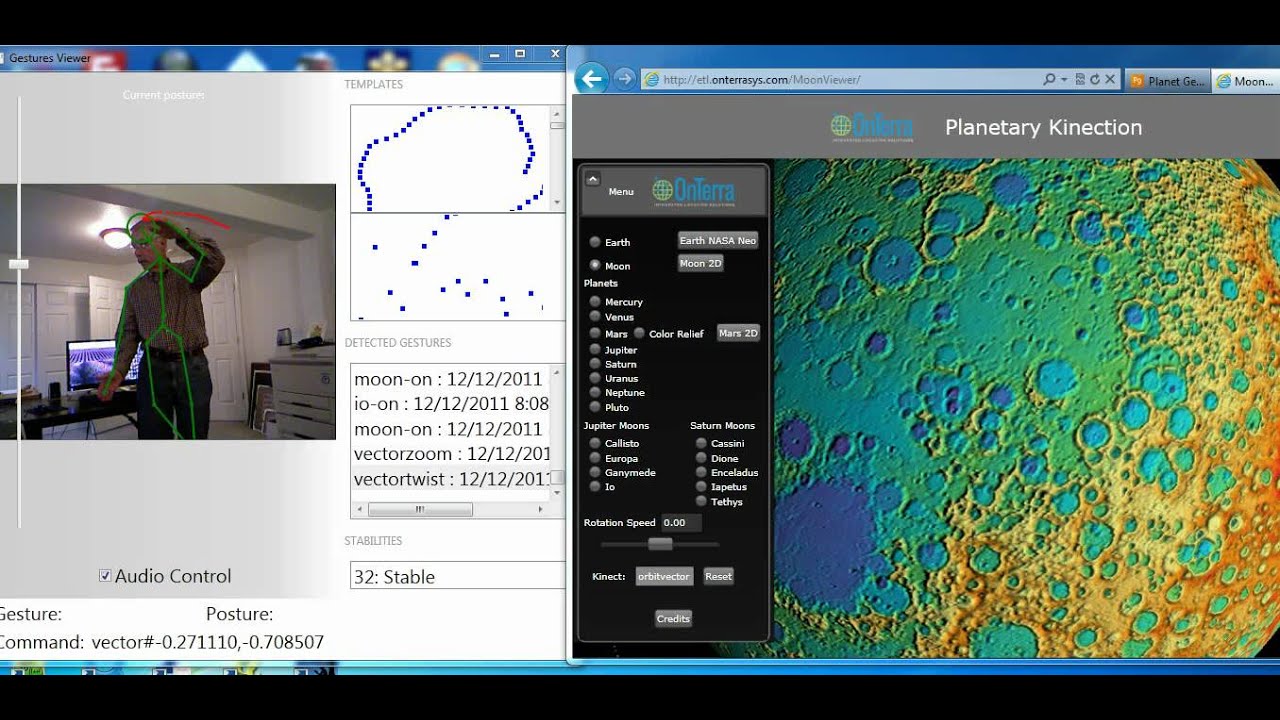
Task: Click the Kinect camera skeleton preview
Action: (x=168, y=312)
